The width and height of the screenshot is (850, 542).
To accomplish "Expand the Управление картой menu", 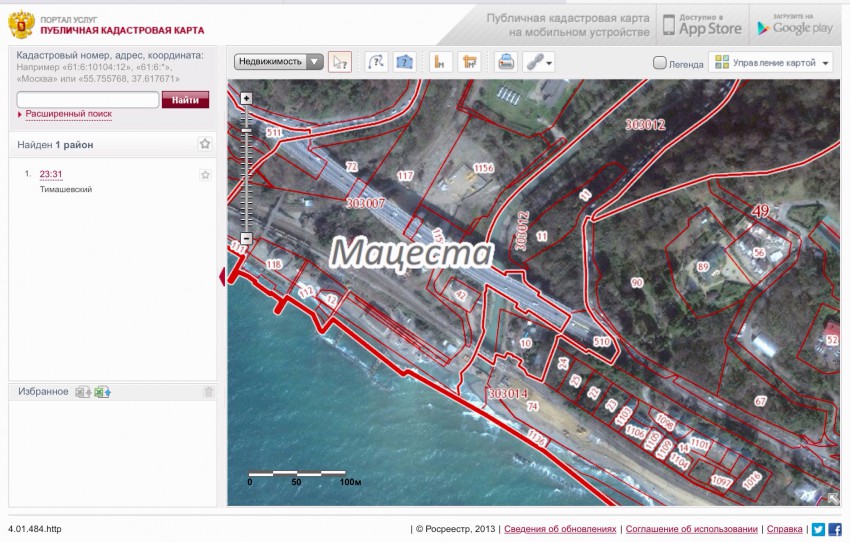I will pyautogui.click(x=772, y=63).
